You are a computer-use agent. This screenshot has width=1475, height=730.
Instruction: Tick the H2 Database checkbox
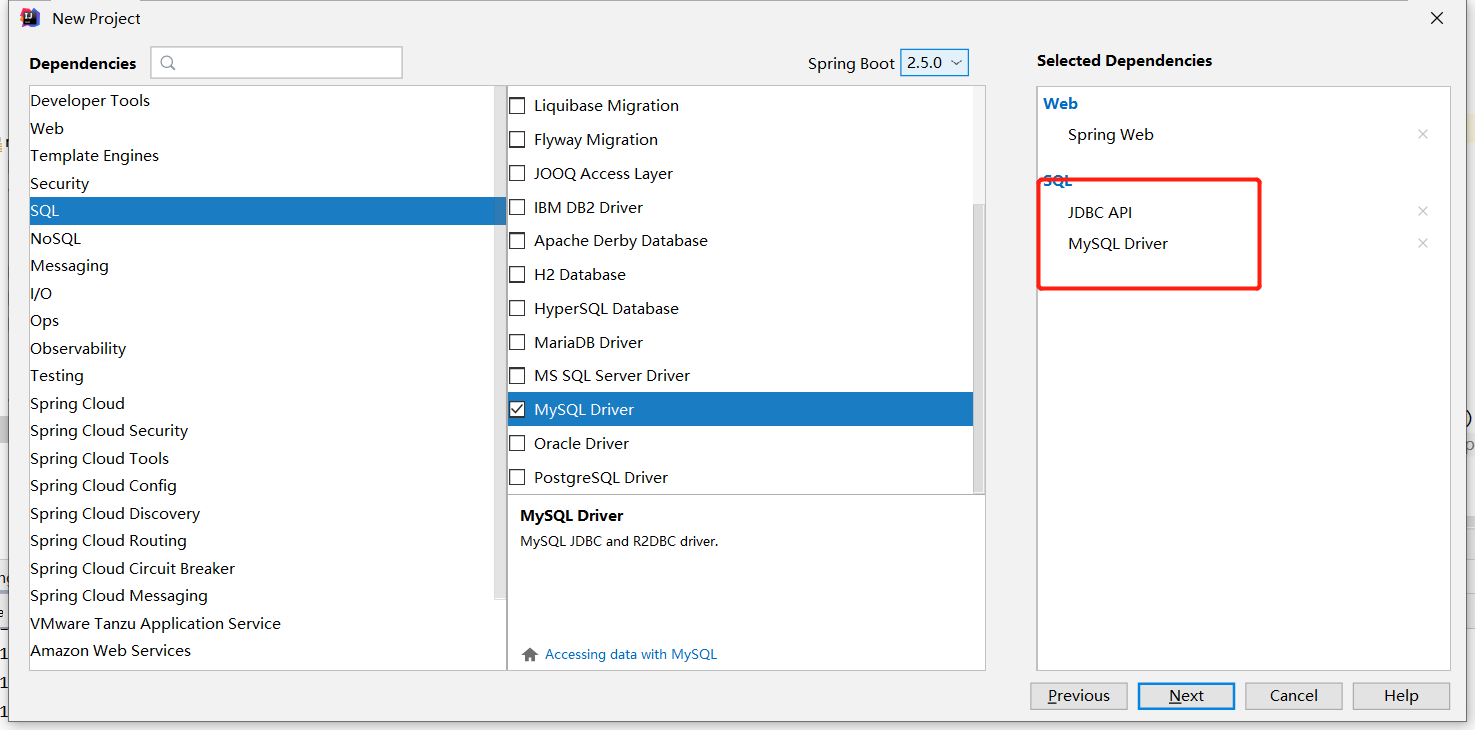coord(517,274)
